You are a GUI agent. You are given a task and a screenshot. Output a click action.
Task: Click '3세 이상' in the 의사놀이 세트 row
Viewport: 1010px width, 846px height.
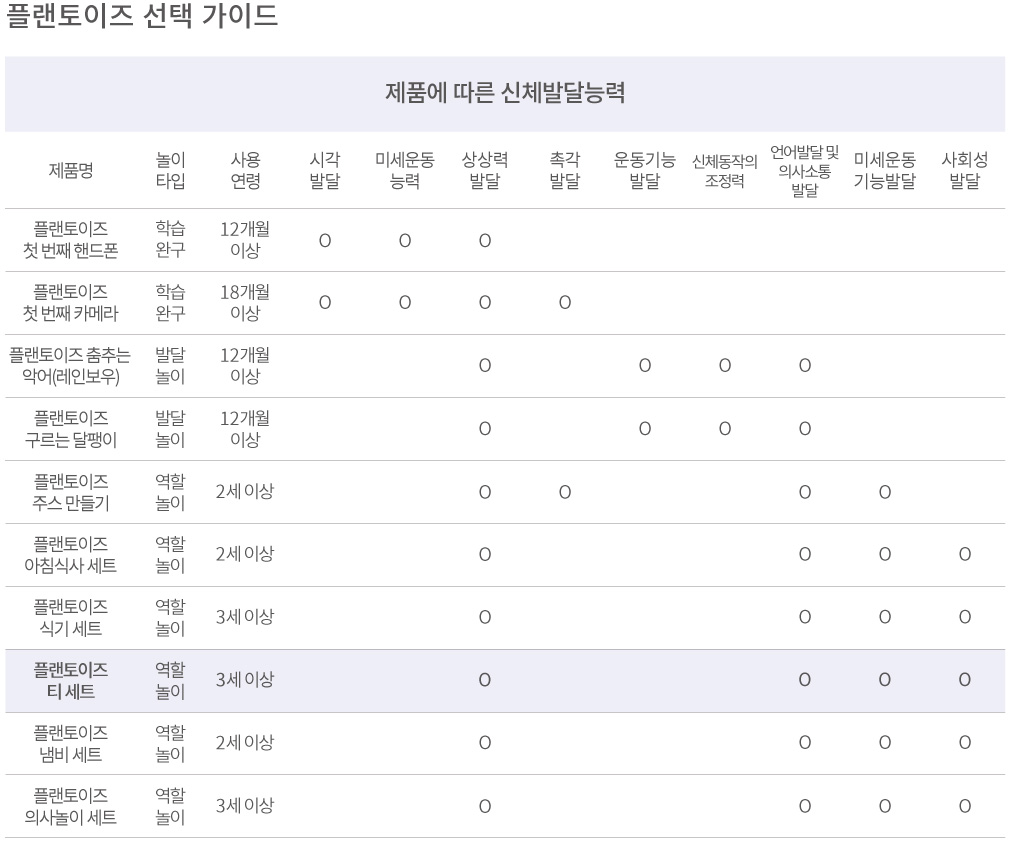click(x=245, y=806)
